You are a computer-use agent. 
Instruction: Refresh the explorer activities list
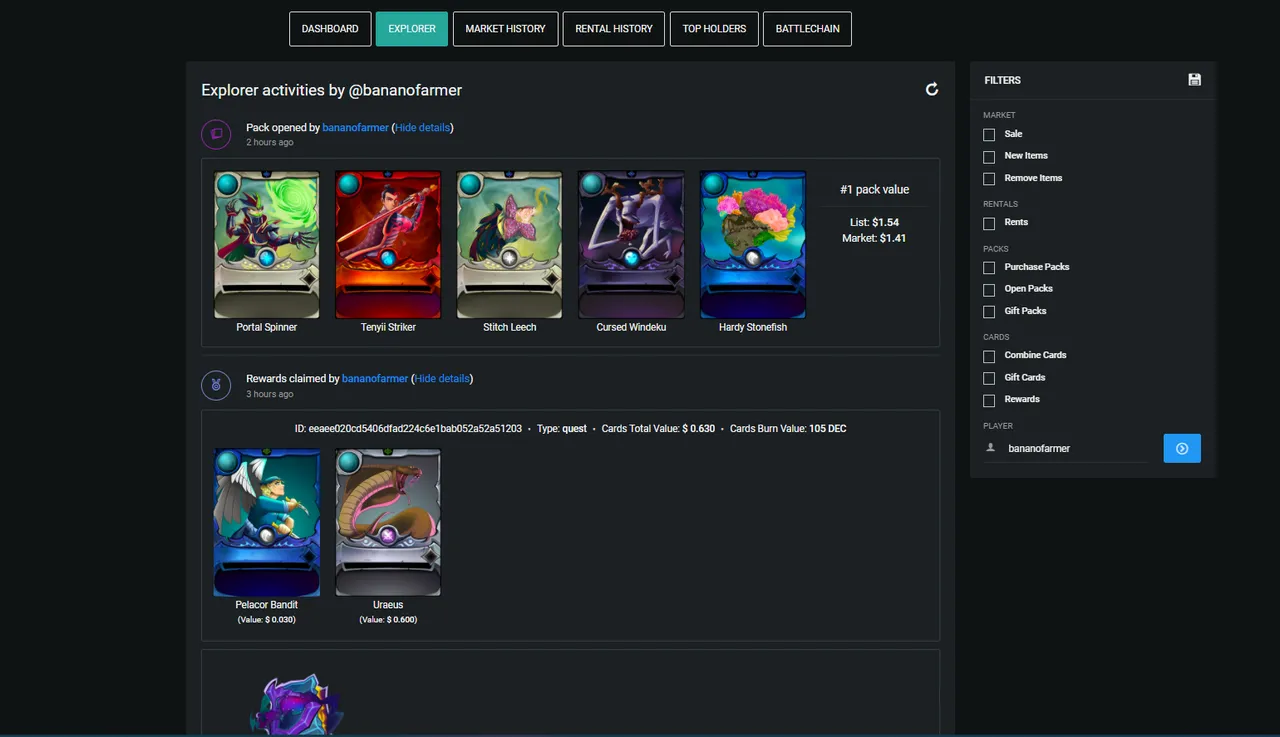(x=932, y=89)
